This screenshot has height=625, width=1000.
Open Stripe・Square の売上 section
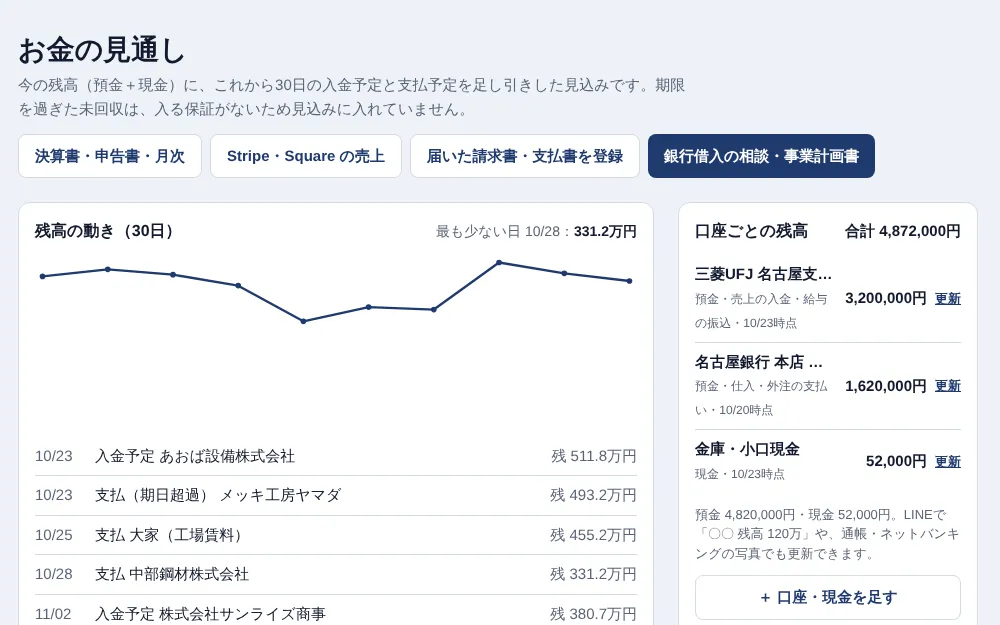(306, 156)
